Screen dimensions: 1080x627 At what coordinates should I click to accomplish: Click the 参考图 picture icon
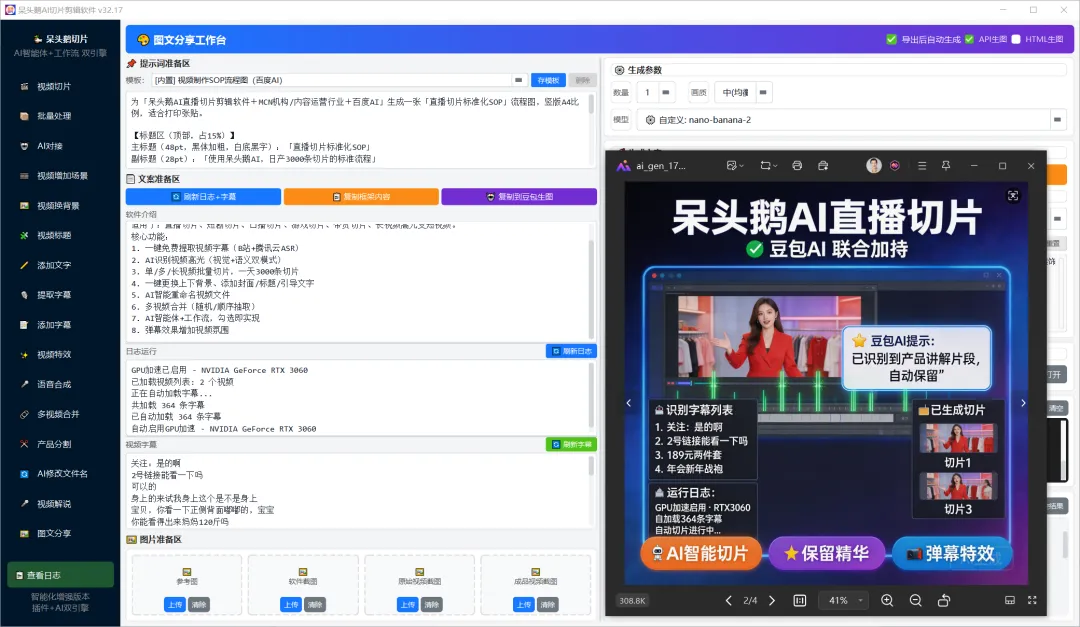click(187, 572)
